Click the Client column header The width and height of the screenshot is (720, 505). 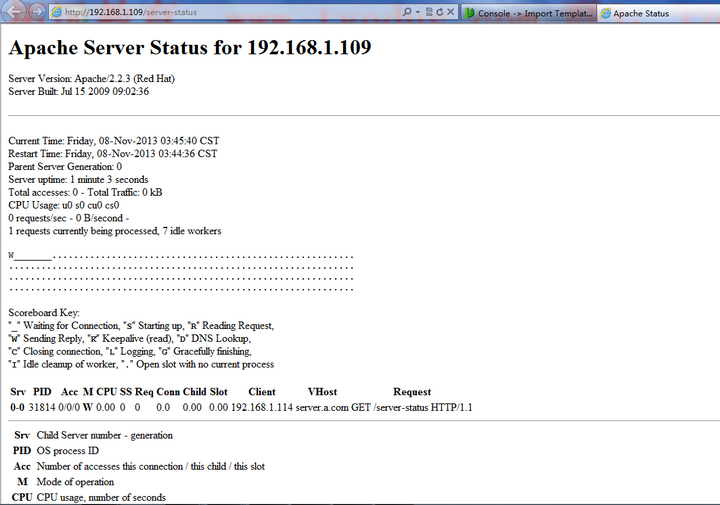click(262, 392)
